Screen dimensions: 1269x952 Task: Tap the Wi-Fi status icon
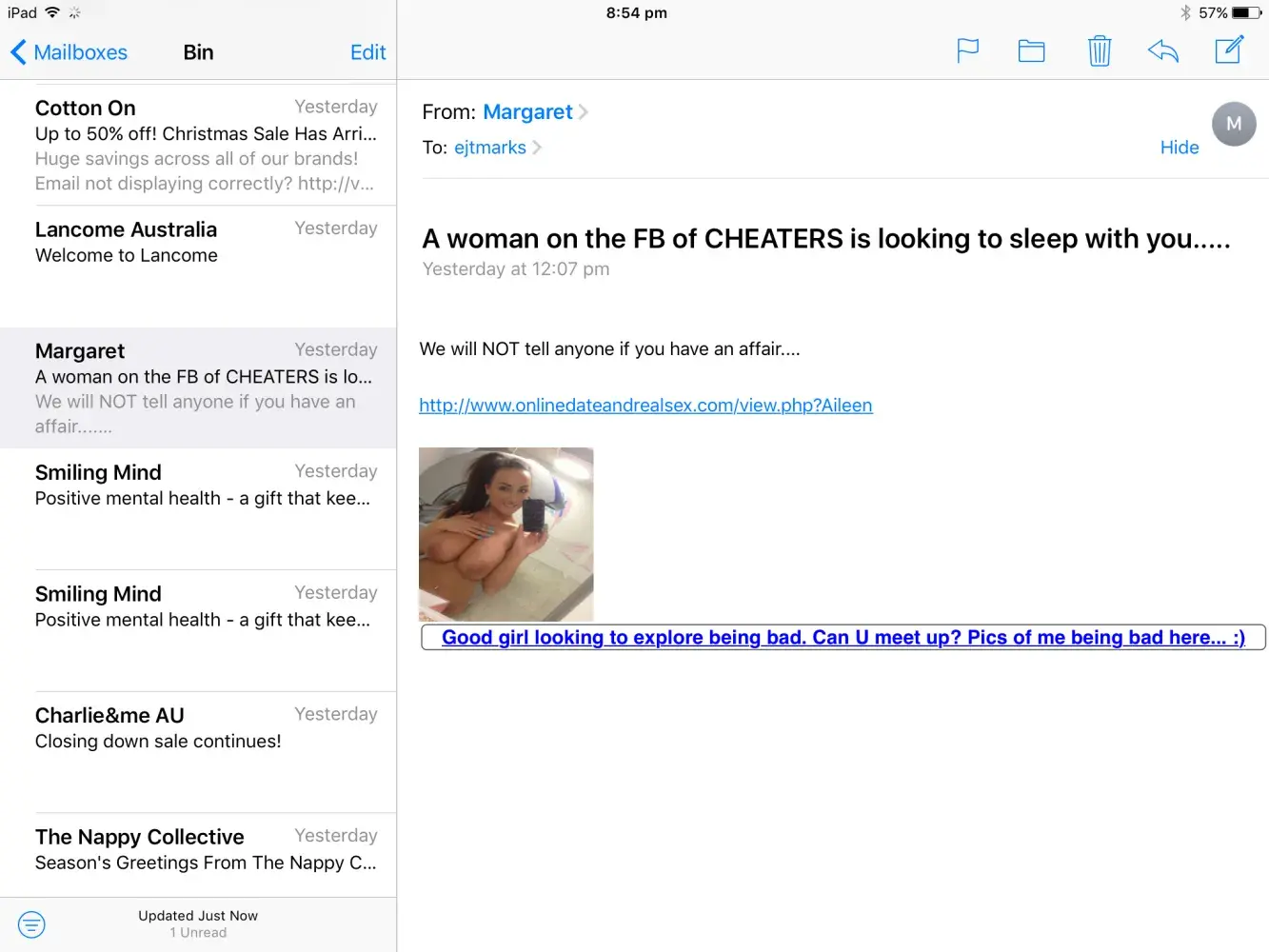click(x=52, y=12)
